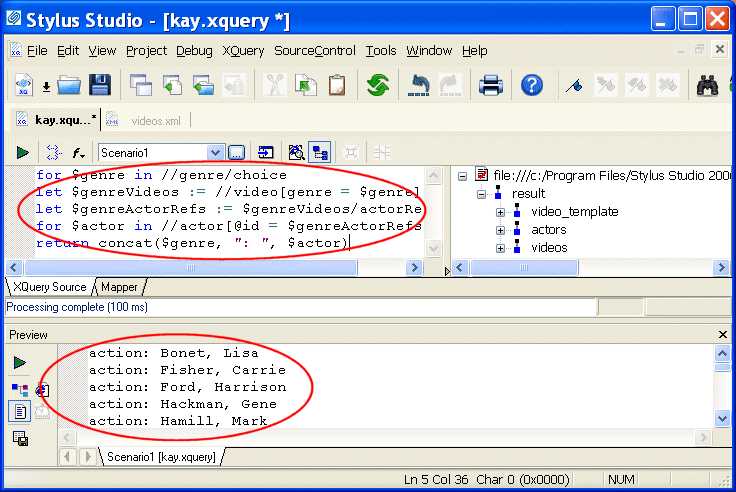The height and width of the screenshot is (492, 736).
Task: Save preview output using the Preview save icon
Action: pyautogui.click(x=19, y=439)
